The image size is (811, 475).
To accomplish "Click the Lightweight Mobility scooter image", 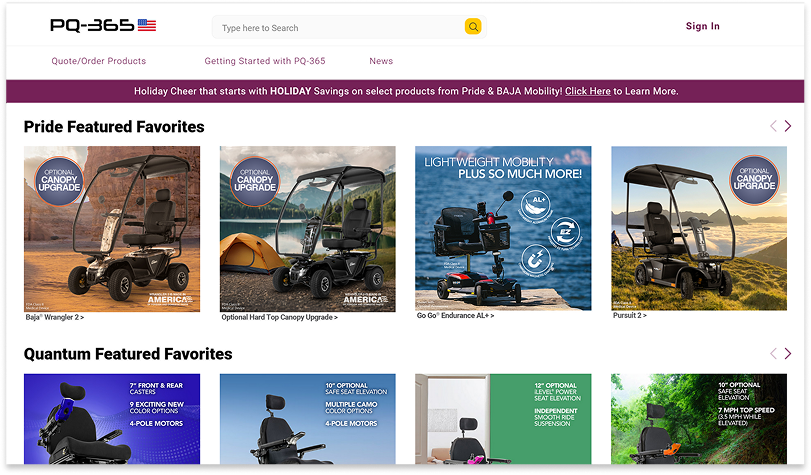I will pyautogui.click(x=503, y=228).
